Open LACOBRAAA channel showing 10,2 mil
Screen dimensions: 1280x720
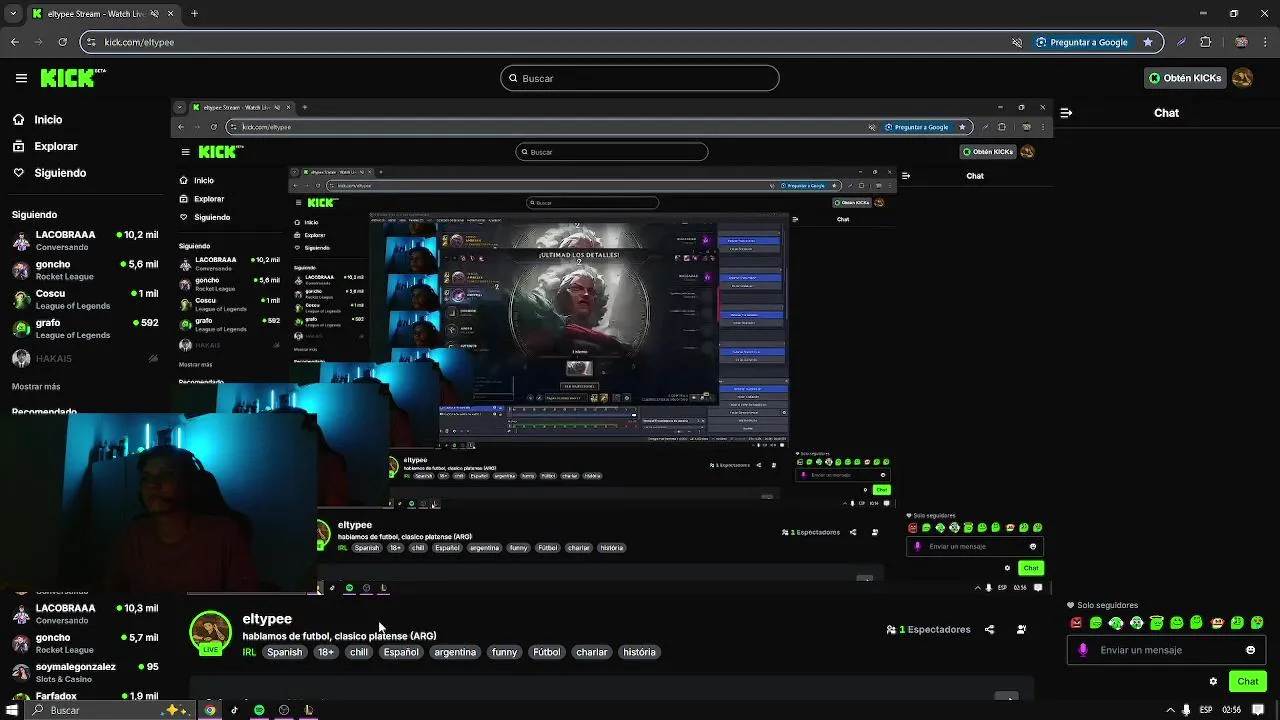pyautogui.click(x=85, y=241)
